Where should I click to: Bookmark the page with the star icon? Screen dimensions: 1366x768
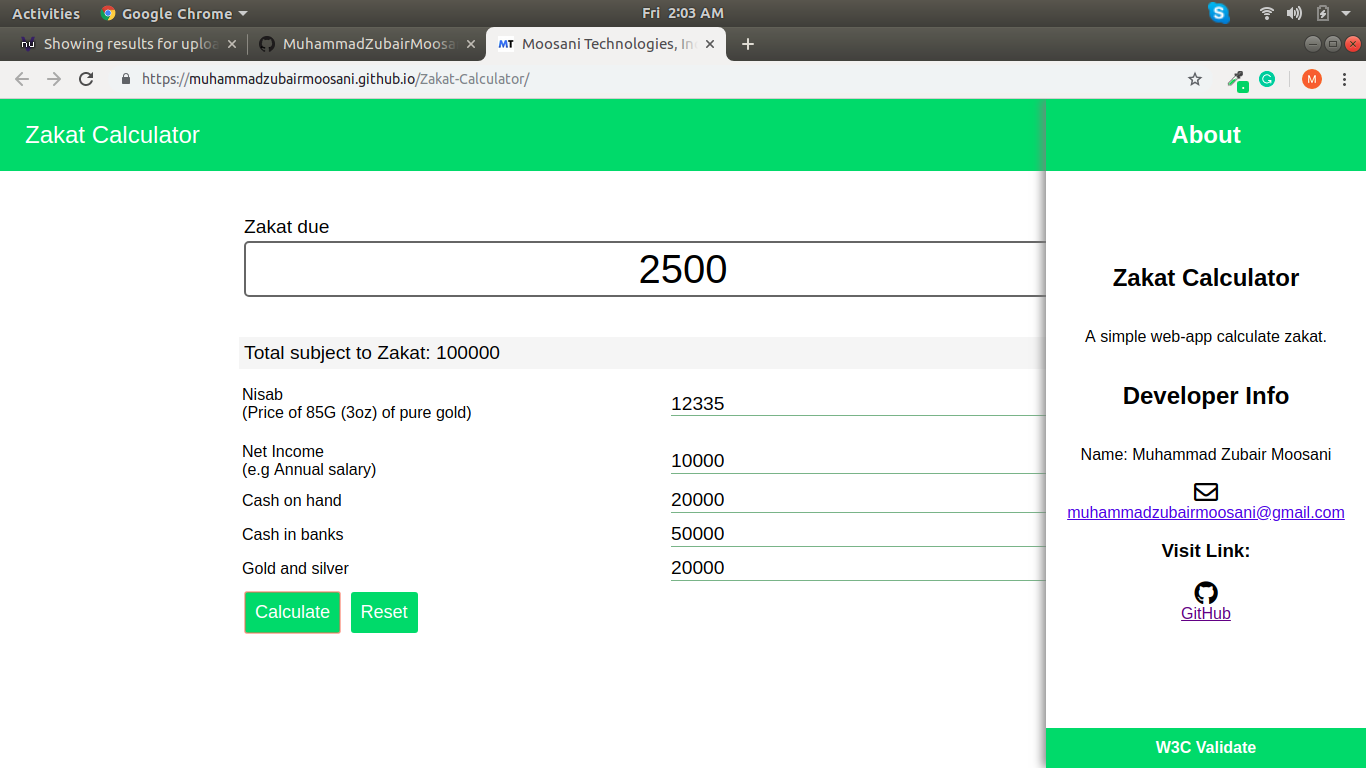pos(1195,78)
